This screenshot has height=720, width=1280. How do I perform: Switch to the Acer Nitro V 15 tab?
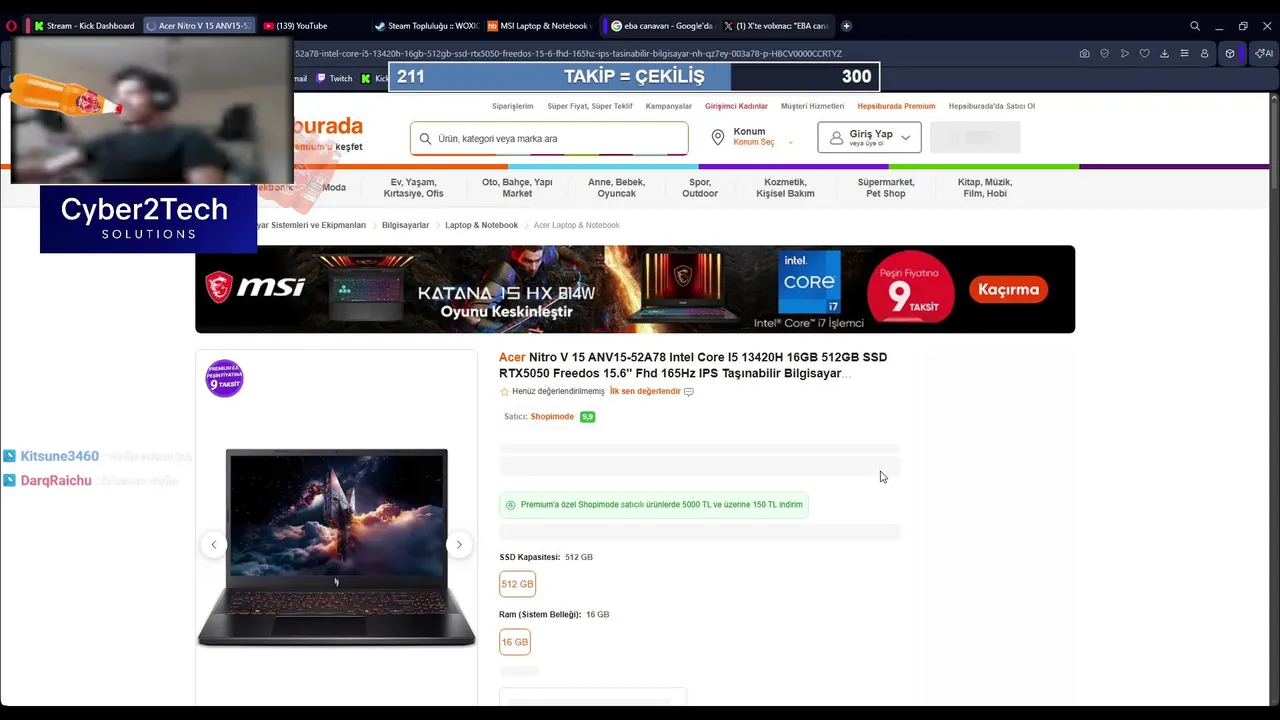[x=198, y=26]
